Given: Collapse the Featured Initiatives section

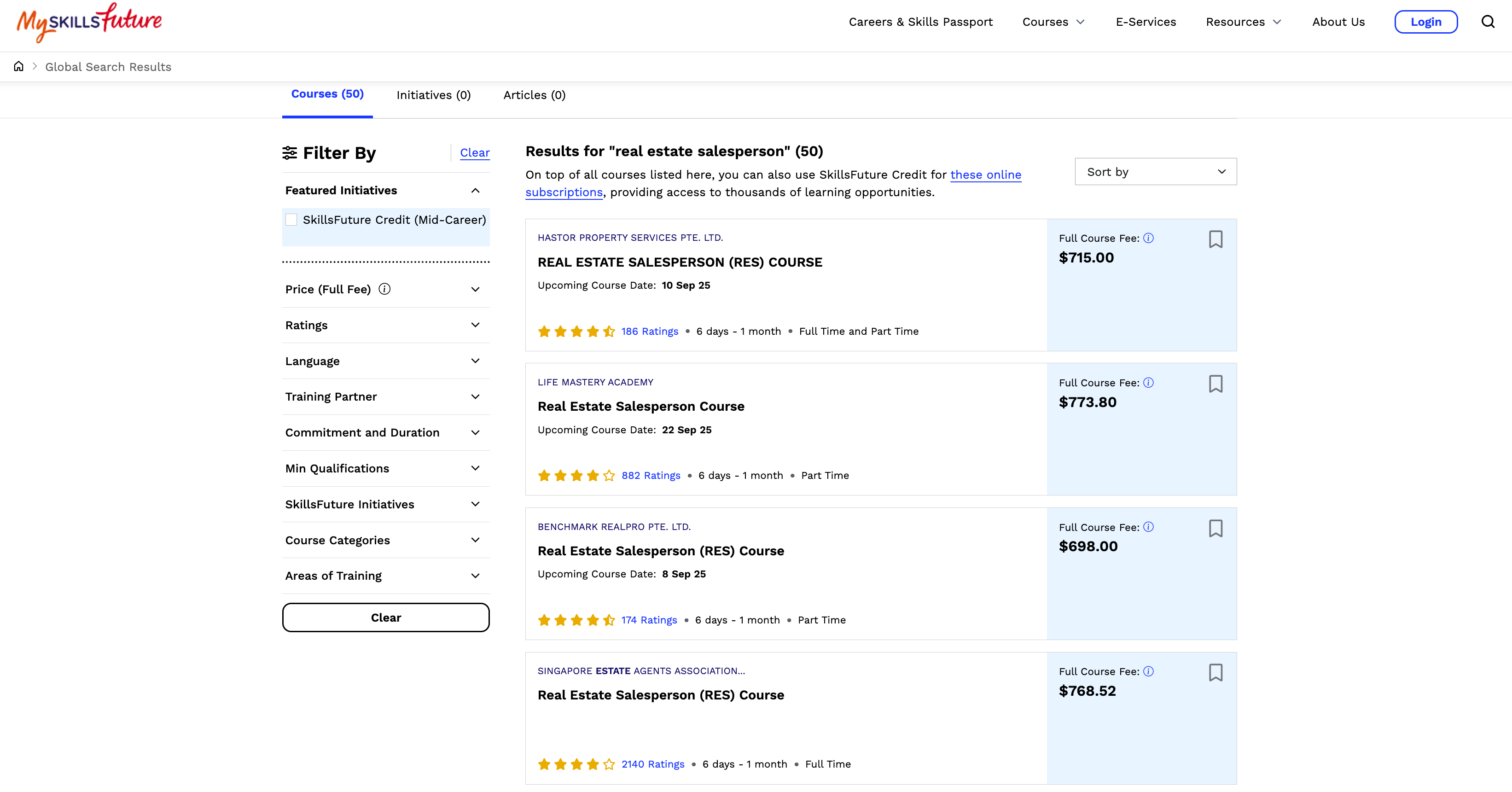Looking at the screenshot, I should click(476, 190).
